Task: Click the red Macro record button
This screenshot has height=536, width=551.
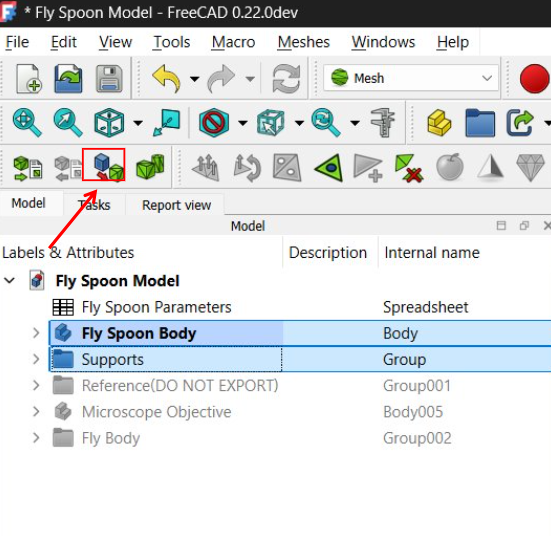Action: 534,78
